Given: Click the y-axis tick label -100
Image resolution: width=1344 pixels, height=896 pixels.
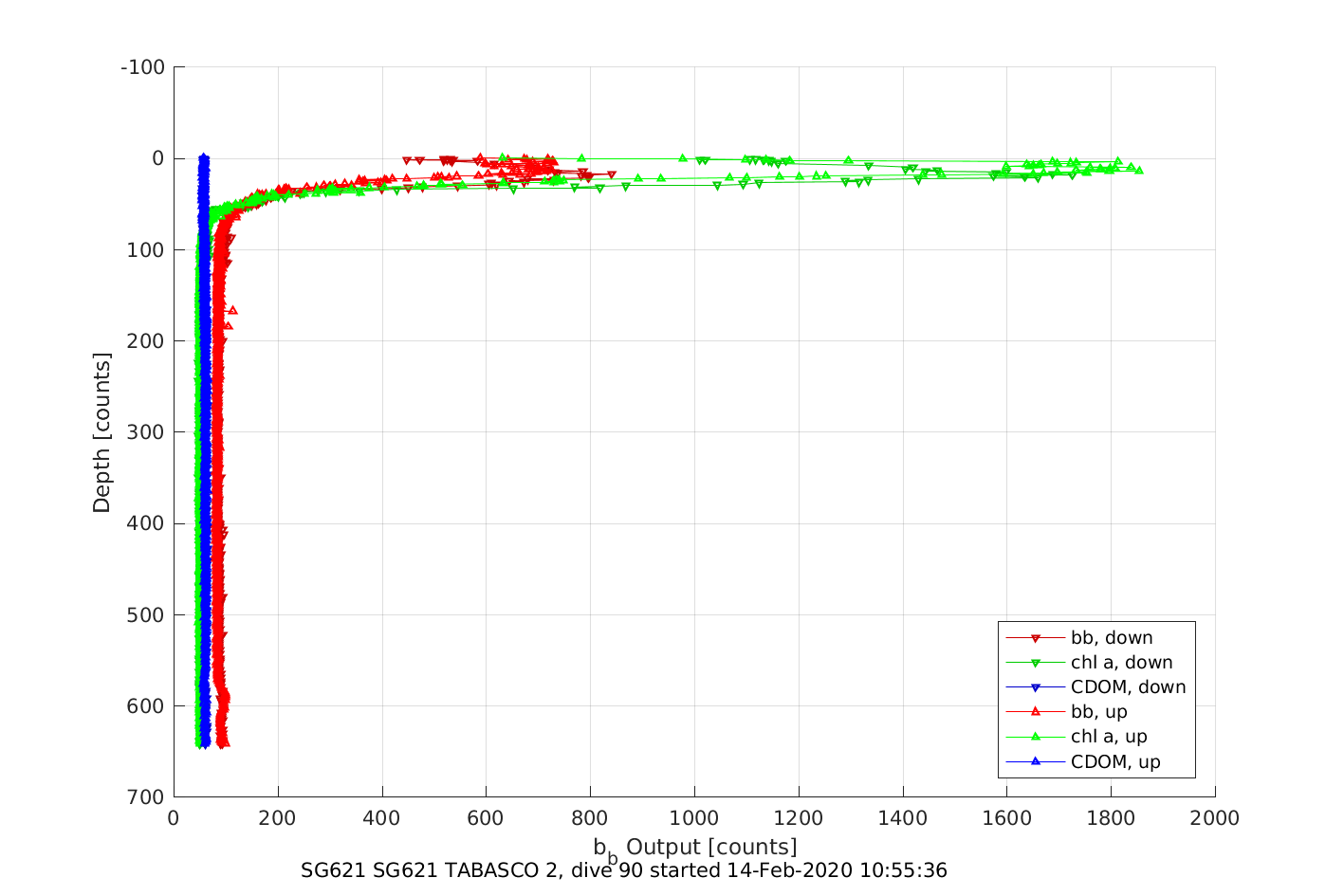Looking at the screenshot, I should click(143, 67).
